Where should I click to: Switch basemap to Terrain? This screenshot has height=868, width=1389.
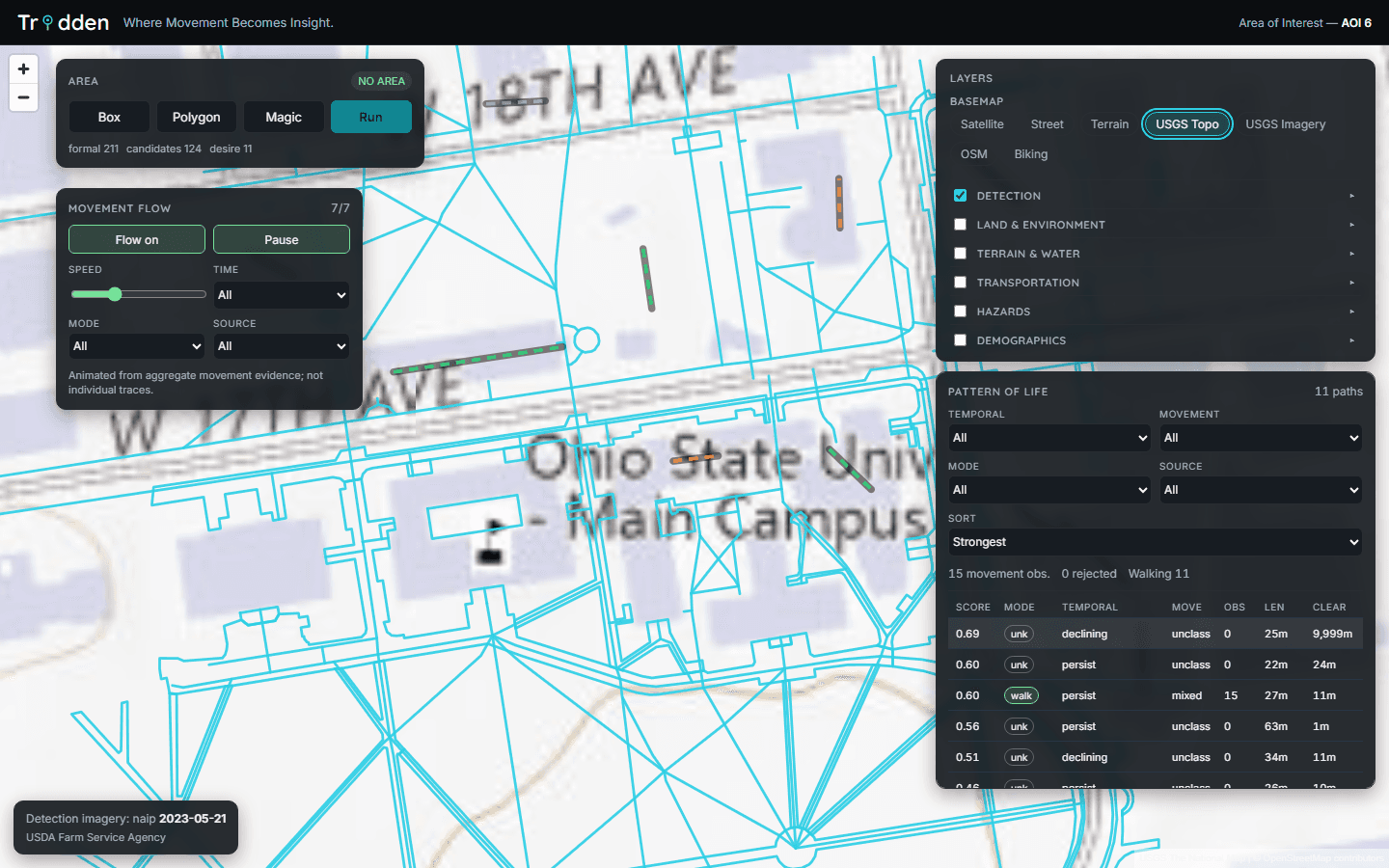click(x=1109, y=124)
